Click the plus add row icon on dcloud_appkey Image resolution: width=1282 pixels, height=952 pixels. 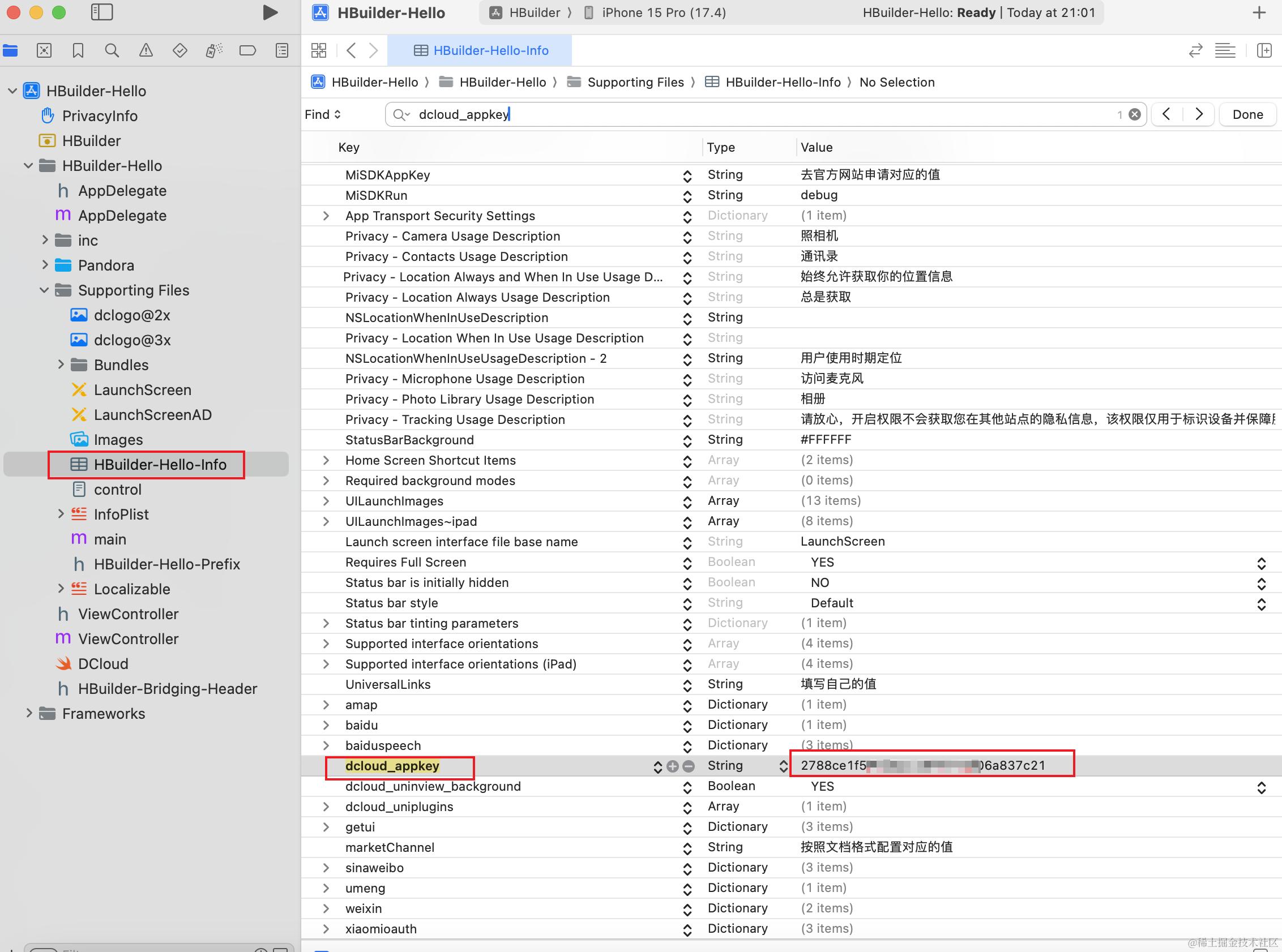[672, 766]
